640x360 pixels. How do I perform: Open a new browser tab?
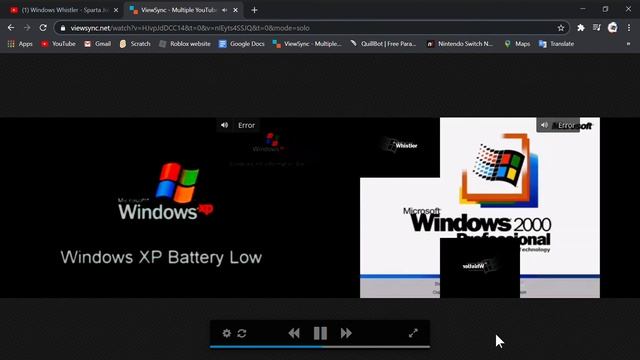tap(254, 10)
